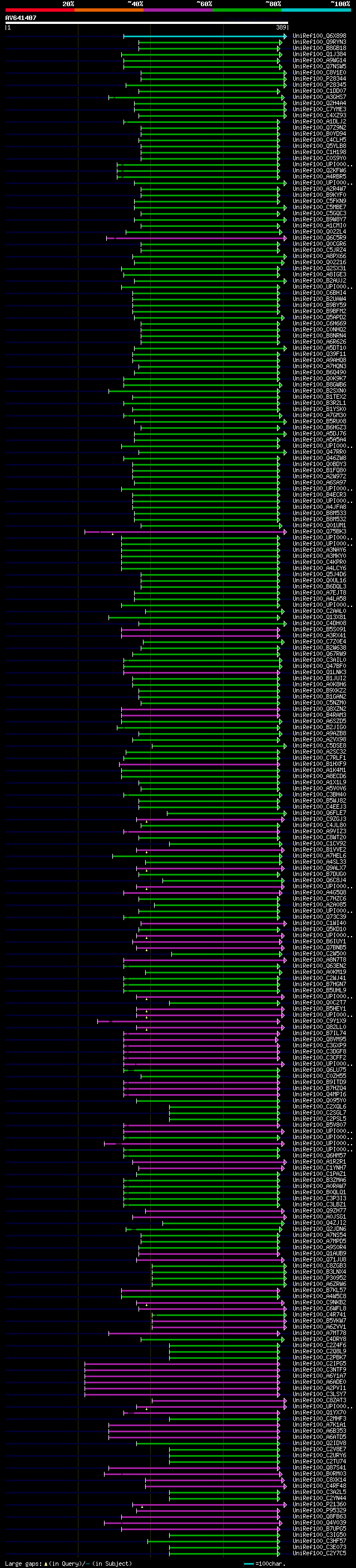Select hit UniRef100_Q7NSW5
The height and width of the screenshot is (1568, 356).
point(319,66)
